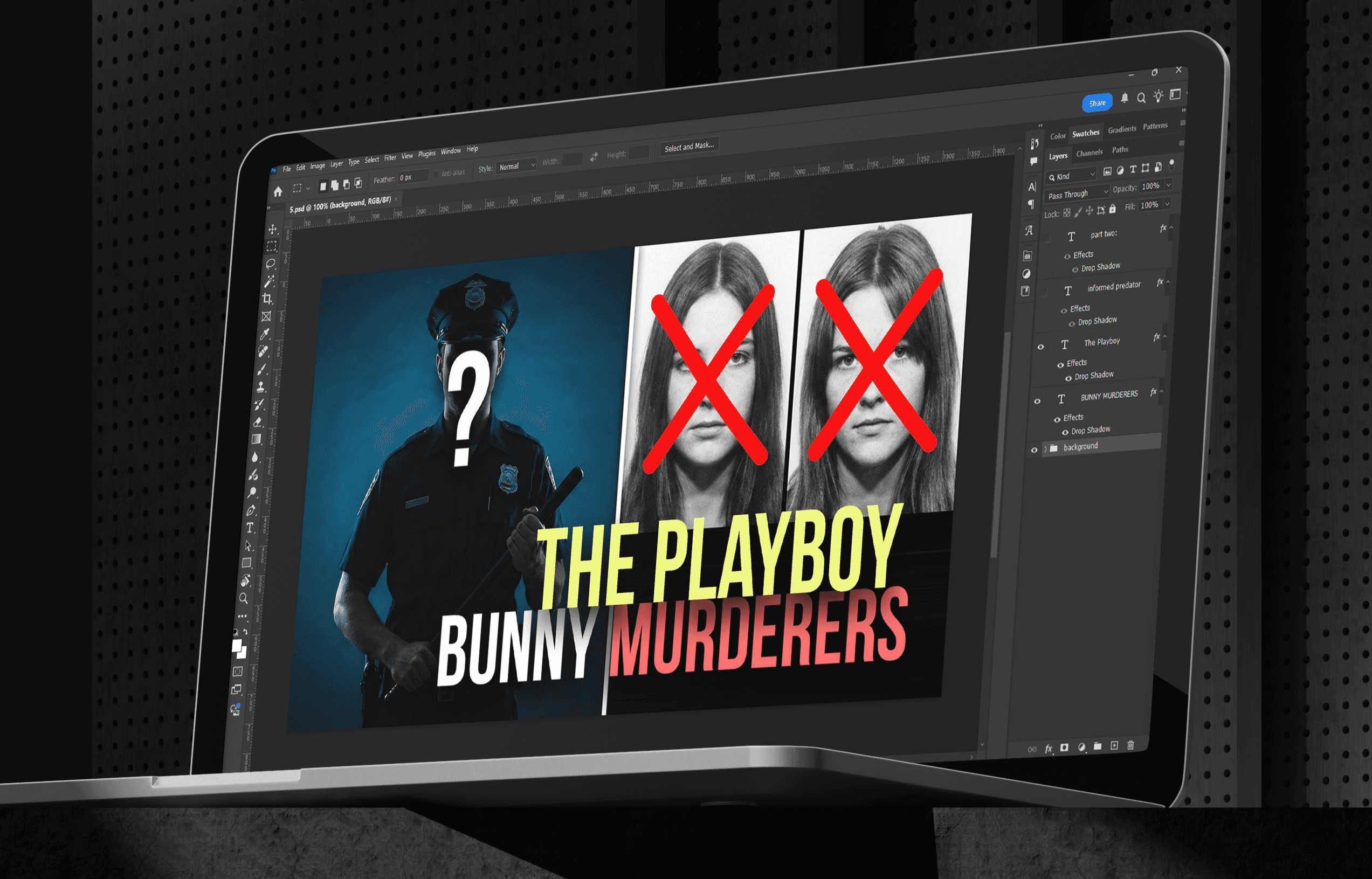
Task: Expand the background group folder
Action: coord(1045,449)
